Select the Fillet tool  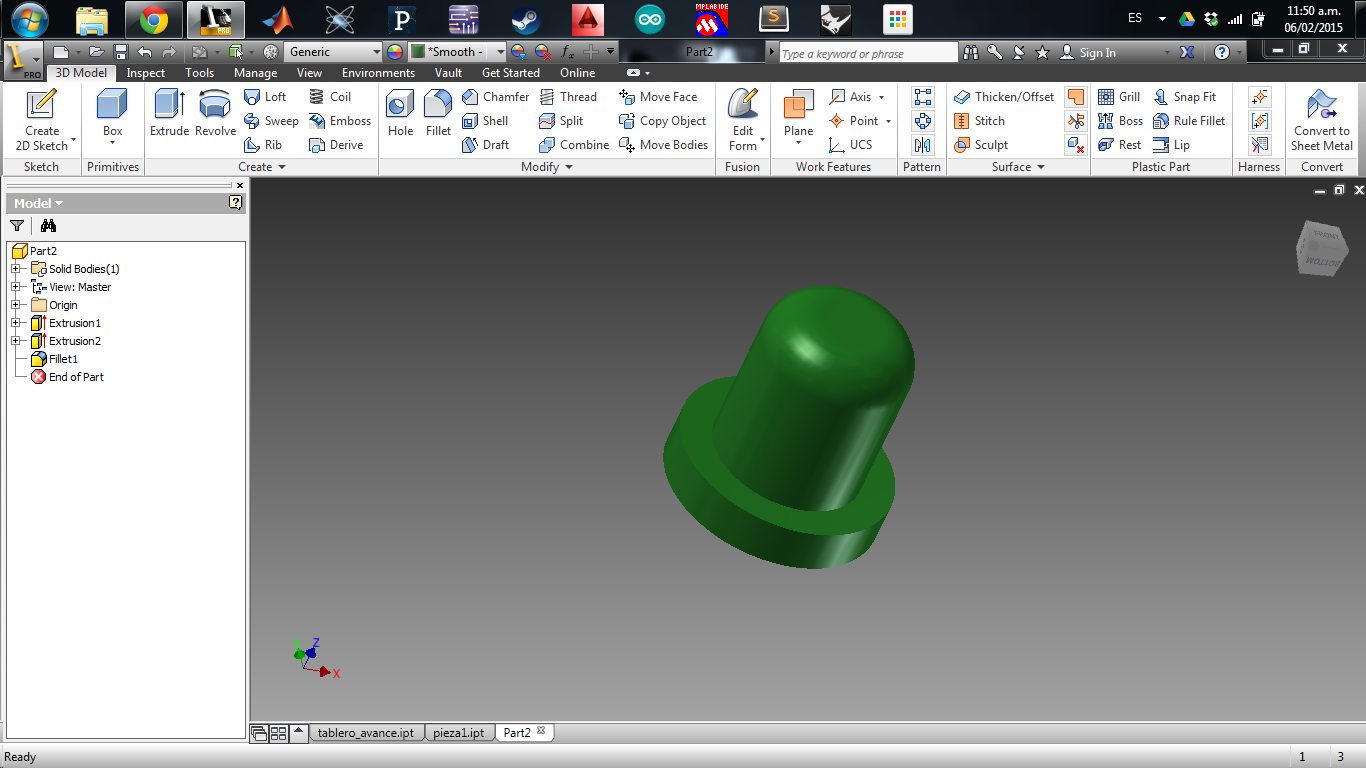tap(438, 113)
